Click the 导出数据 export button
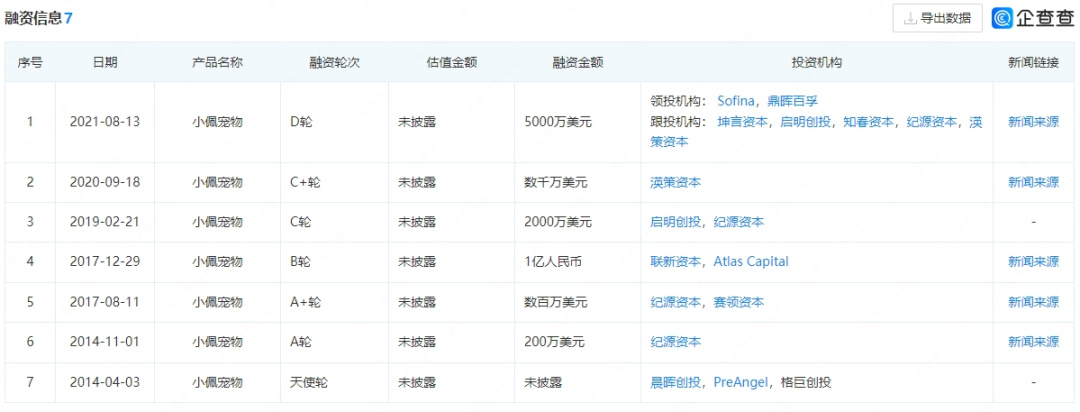 tap(936, 18)
